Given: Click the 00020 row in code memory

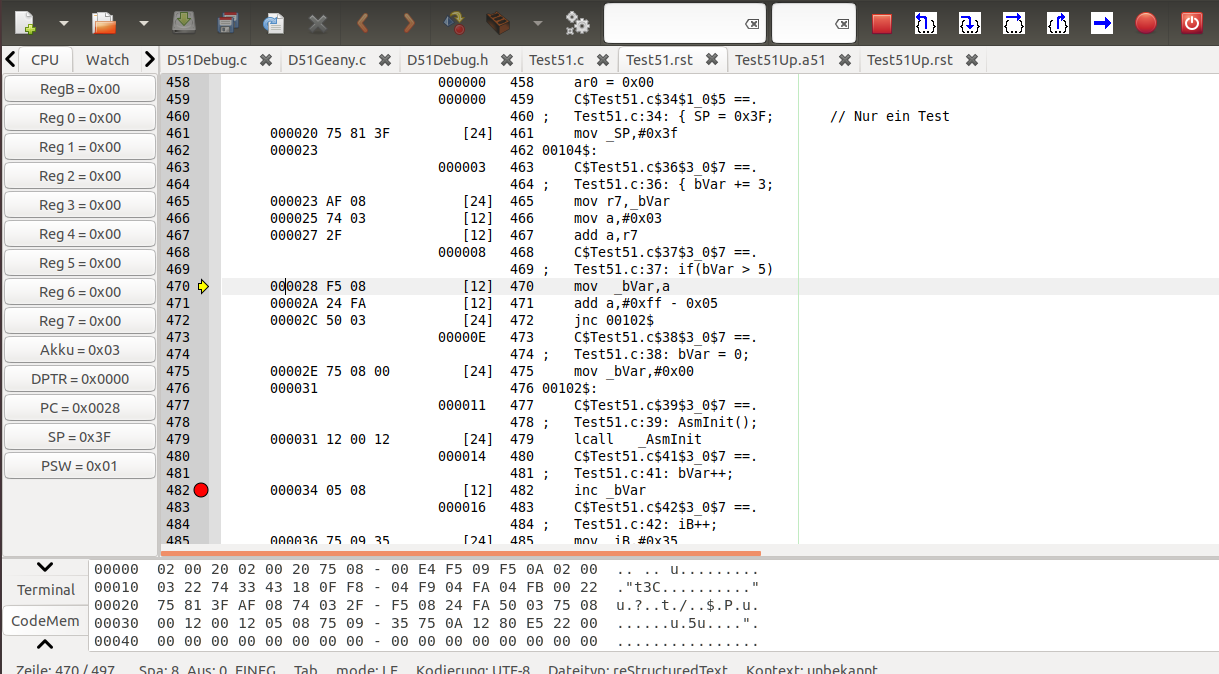Looking at the screenshot, I should [426, 605].
